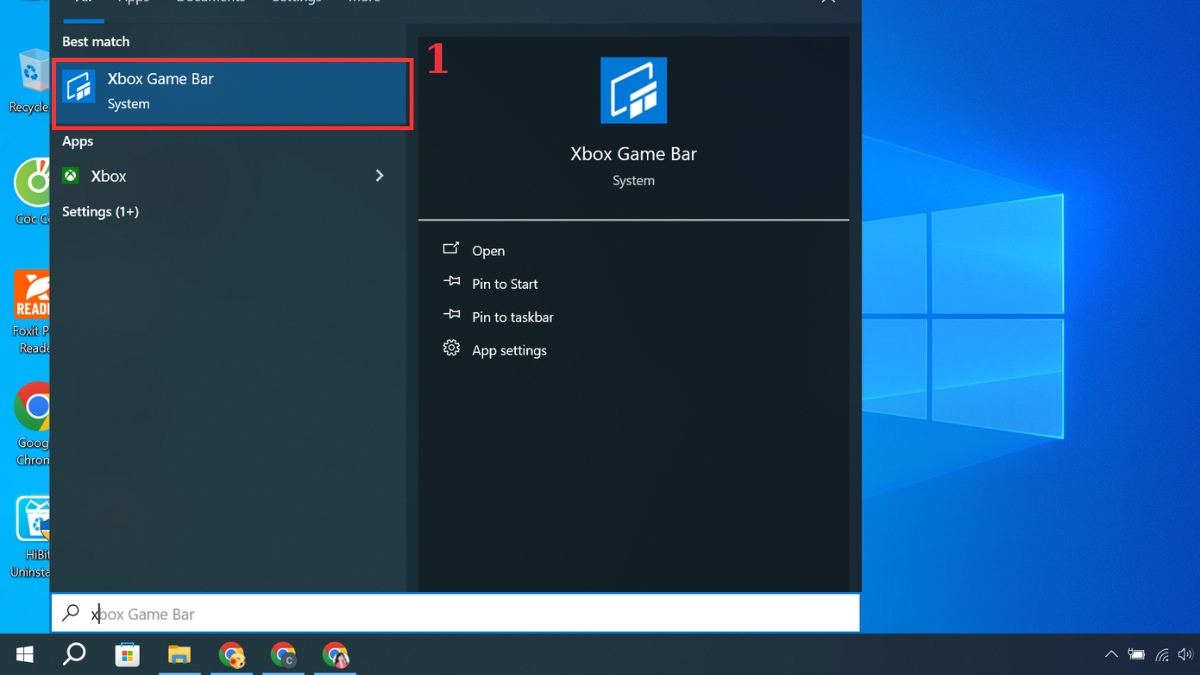Show hidden icons in the system tray
The height and width of the screenshot is (675, 1200).
1111,655
